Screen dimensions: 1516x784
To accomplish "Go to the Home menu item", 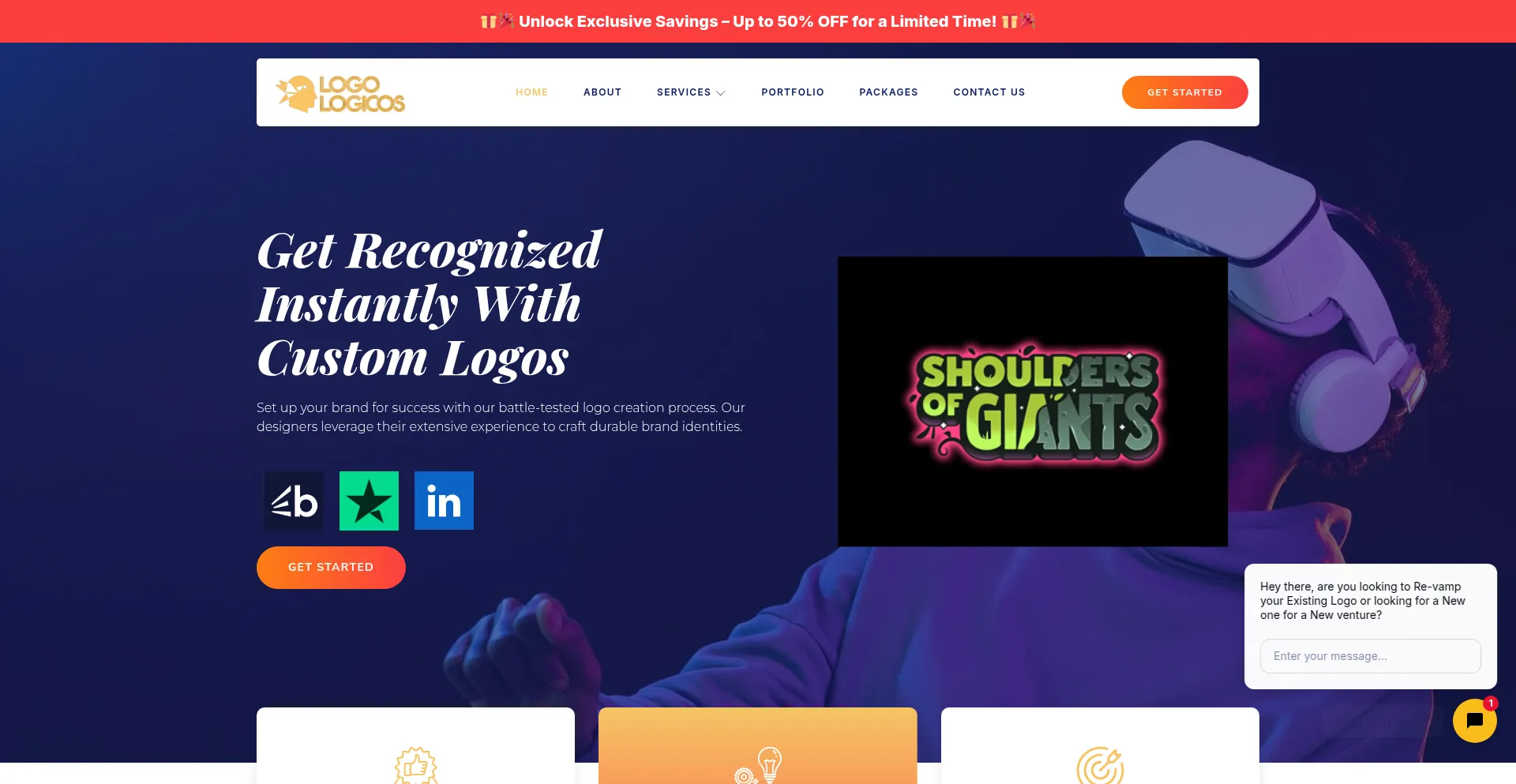I will 531,92.
